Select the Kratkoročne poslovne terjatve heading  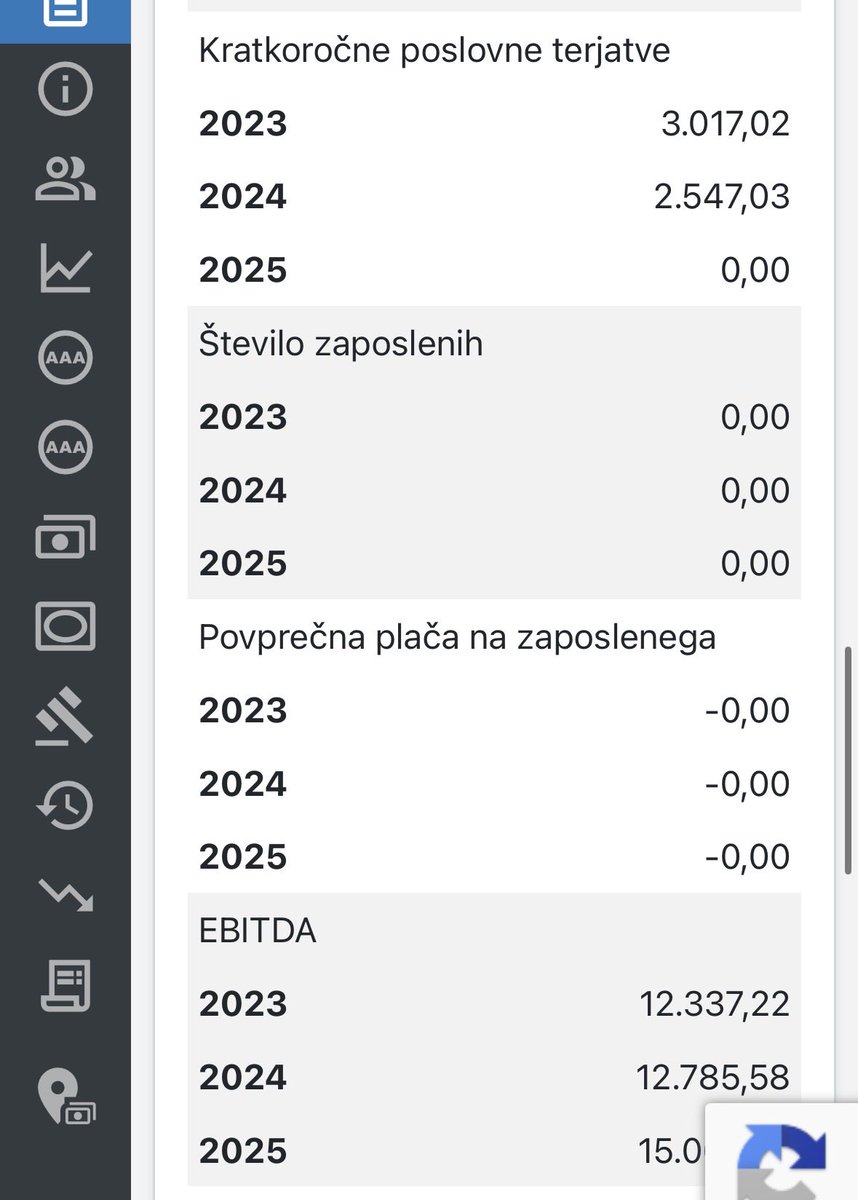coord(434,50)
